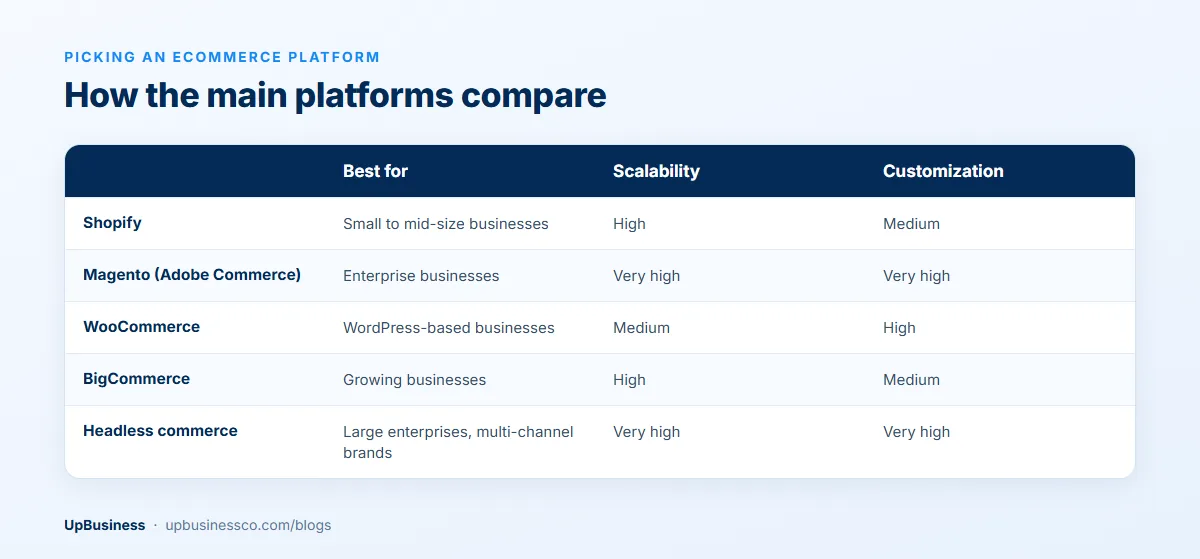Image resolution: width=1200 pixels, height=559 pixels.
Task: Click the 'Picking an ecommerce platform' subtitle
Action: click(222, 57)
